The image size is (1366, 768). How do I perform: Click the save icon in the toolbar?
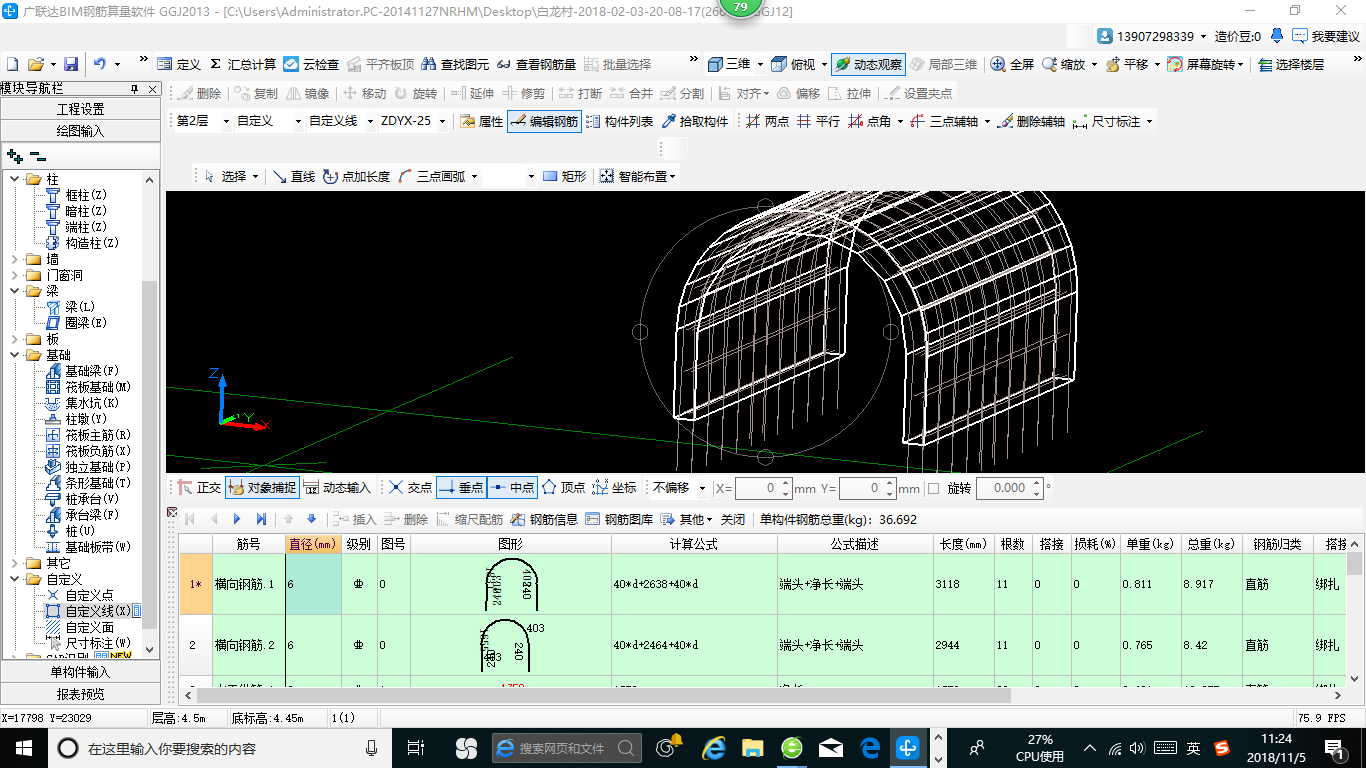[71, 64]
